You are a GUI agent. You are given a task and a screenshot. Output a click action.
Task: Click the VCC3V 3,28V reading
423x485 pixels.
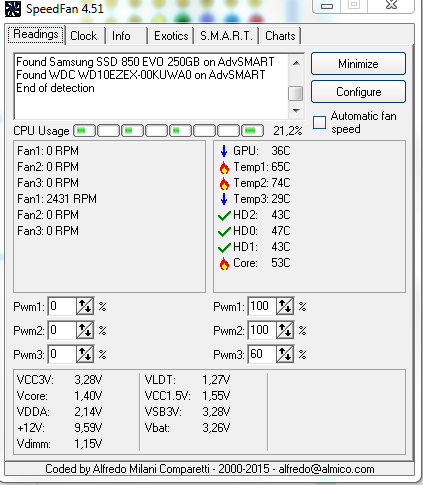click(59, 380)
